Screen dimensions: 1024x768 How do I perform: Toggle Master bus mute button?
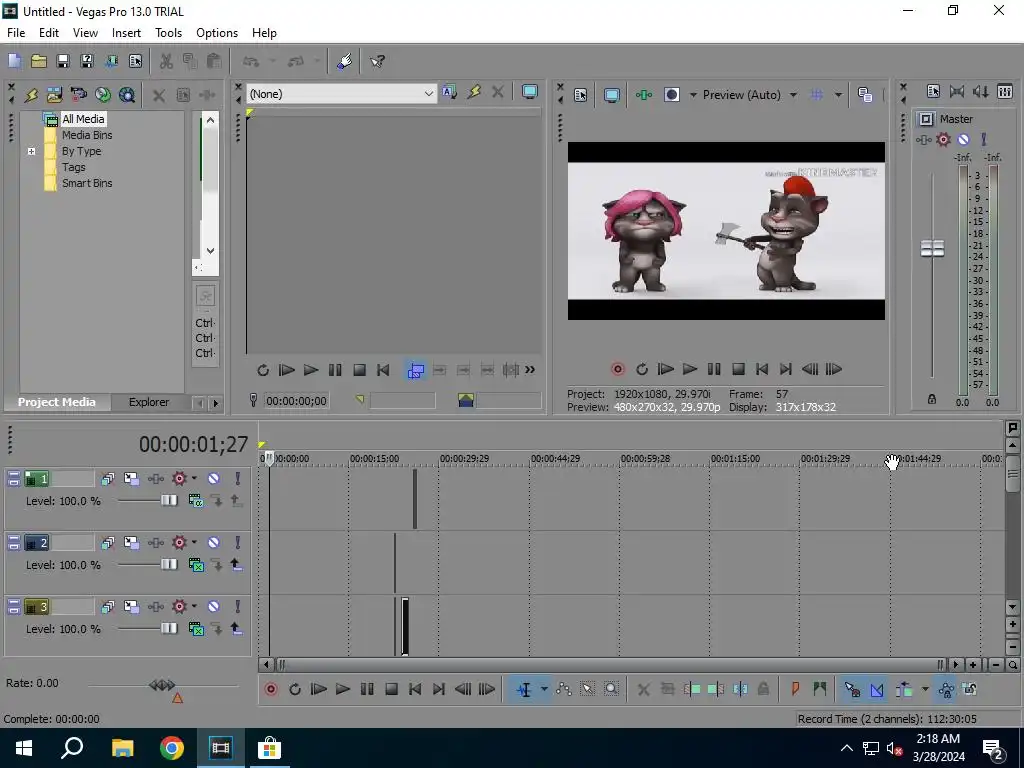(x=963, y=139)
